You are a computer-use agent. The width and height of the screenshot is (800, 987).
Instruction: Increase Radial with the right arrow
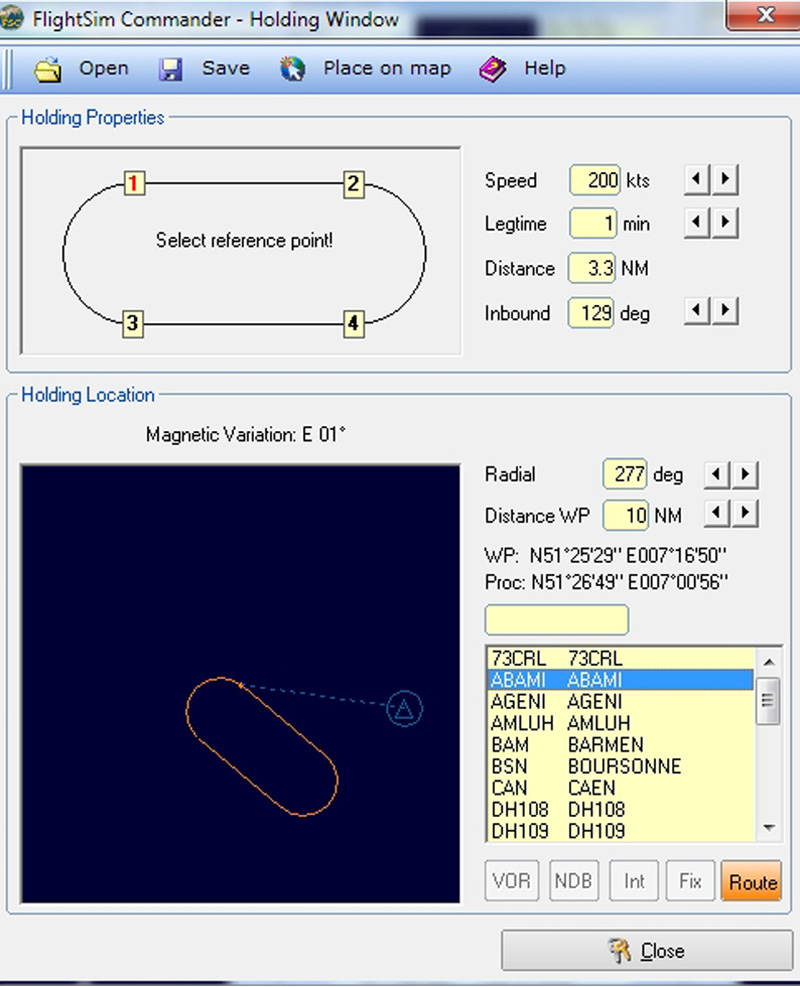(x=745, y=474)
